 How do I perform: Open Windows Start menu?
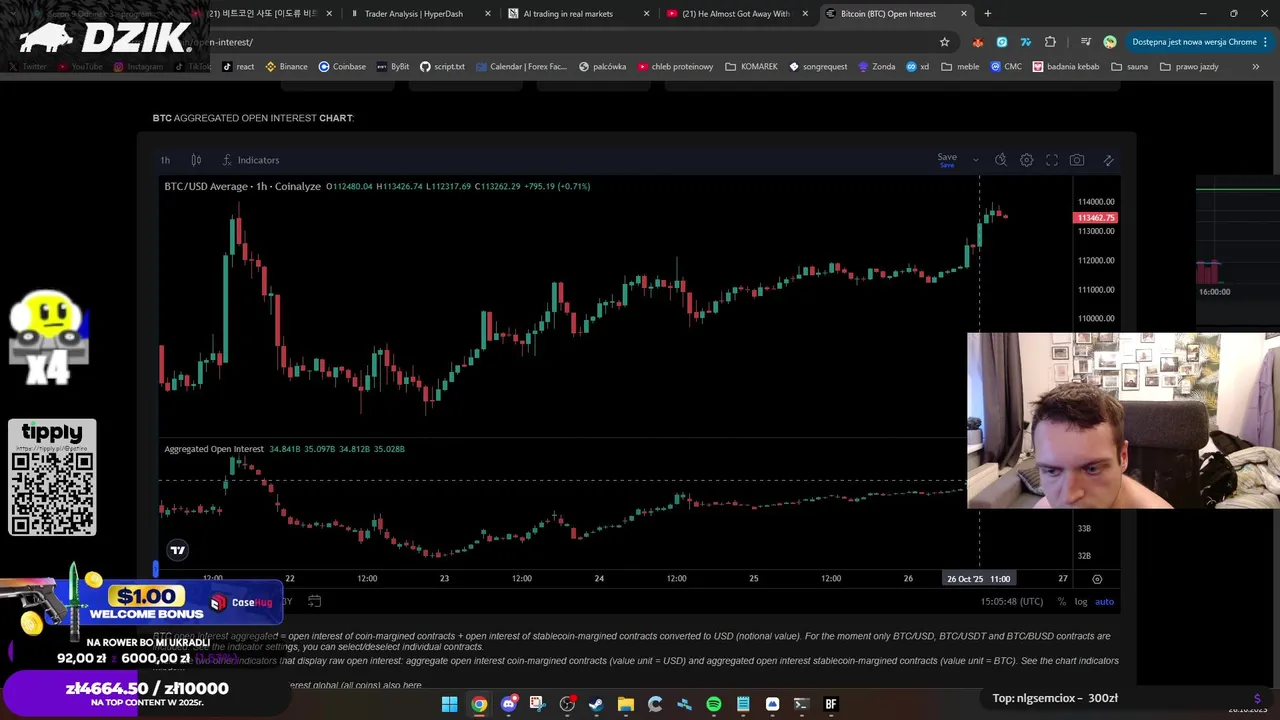[x=450, y=704]
